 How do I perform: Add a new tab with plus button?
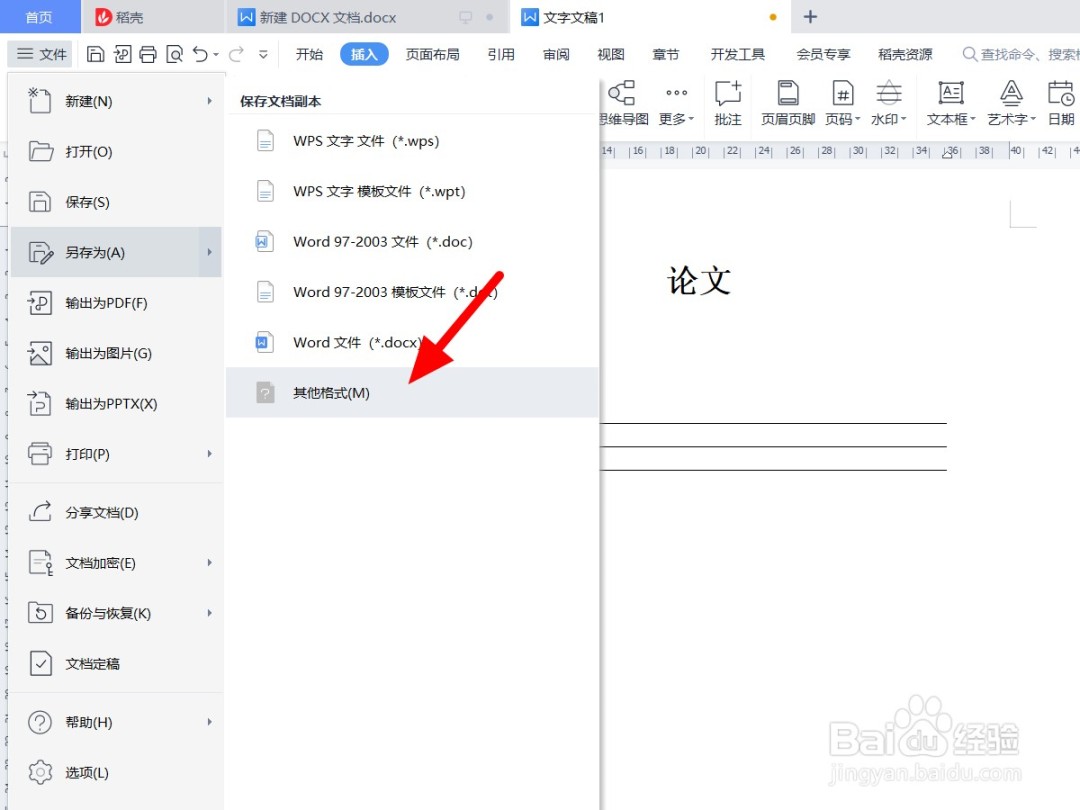(x=811, y=17)
